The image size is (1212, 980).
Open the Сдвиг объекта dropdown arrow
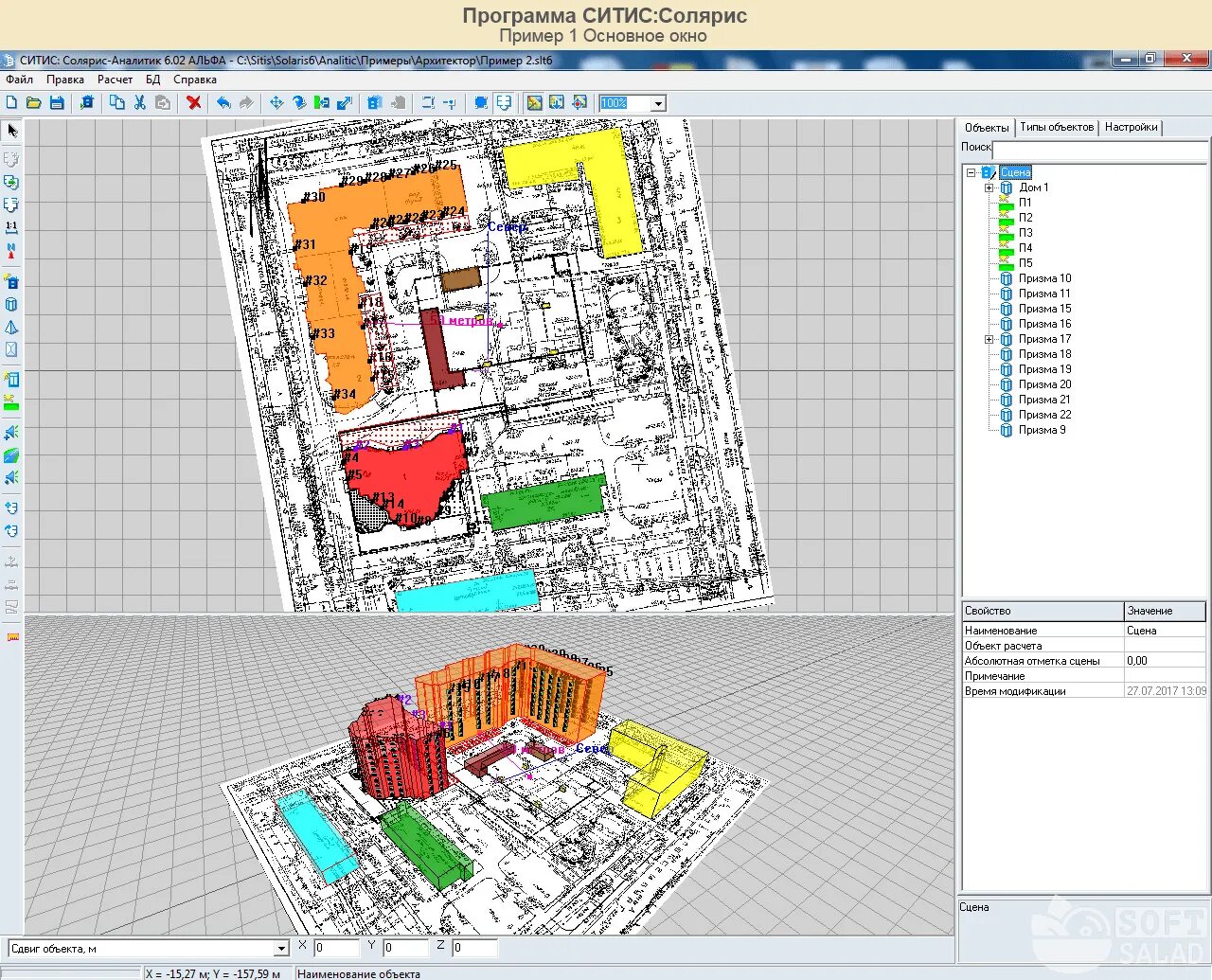click(x=281, y=948)
